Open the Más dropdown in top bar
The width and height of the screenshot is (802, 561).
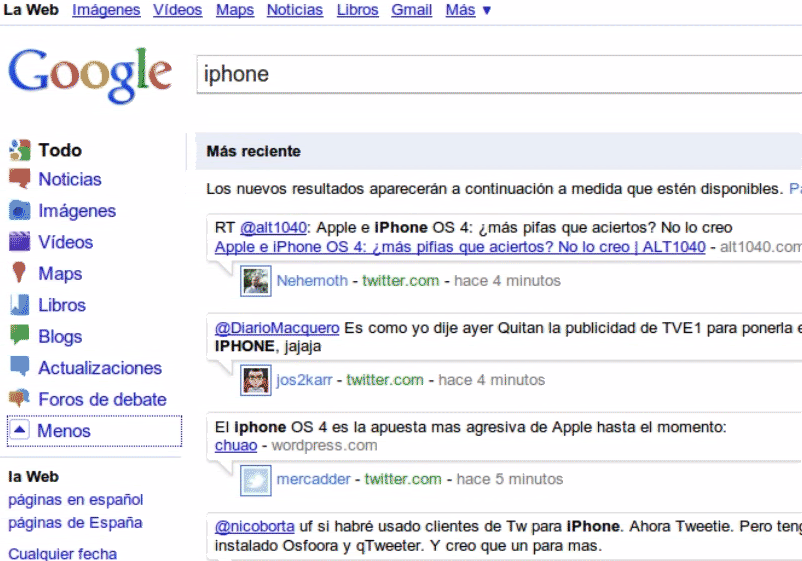pyautogui.click(x=467, y=10)
